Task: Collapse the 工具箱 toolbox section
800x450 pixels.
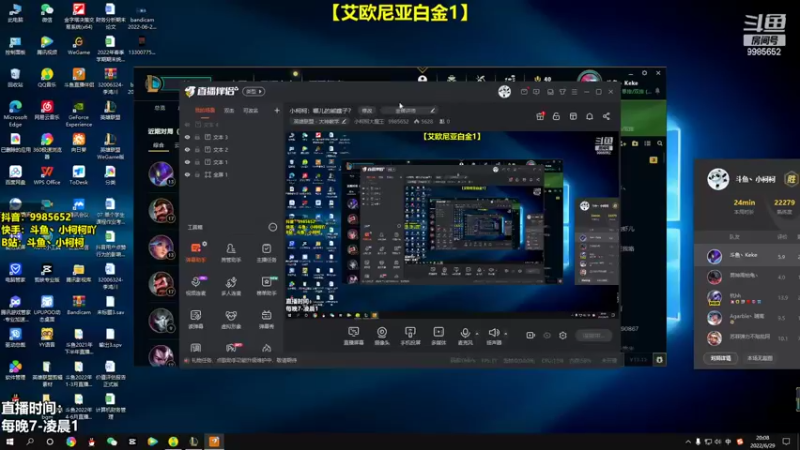Action: pos(272,227)
